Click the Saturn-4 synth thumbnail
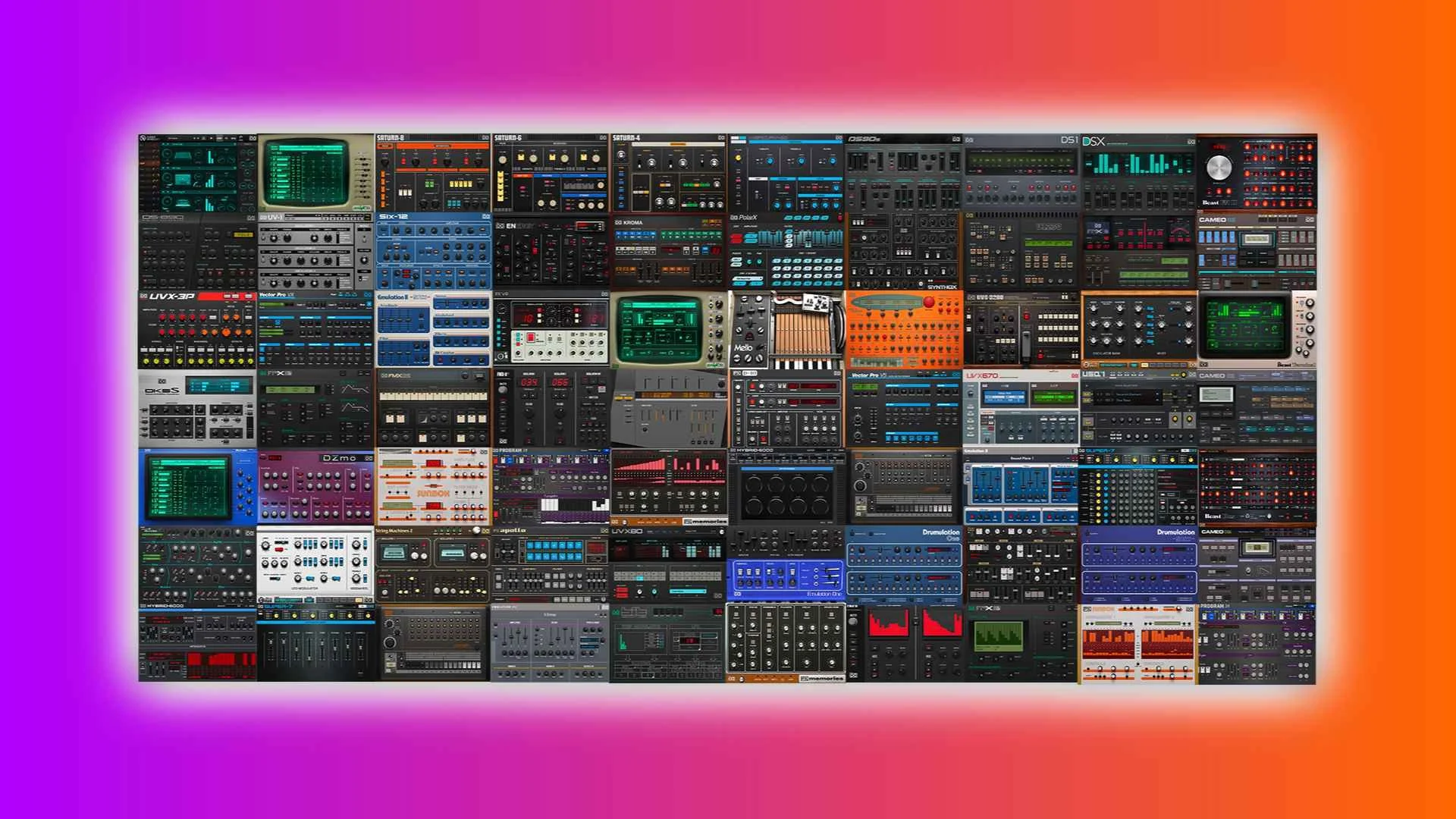The height and width of the screenshot is (819, 1456). [x=668, y=174]
